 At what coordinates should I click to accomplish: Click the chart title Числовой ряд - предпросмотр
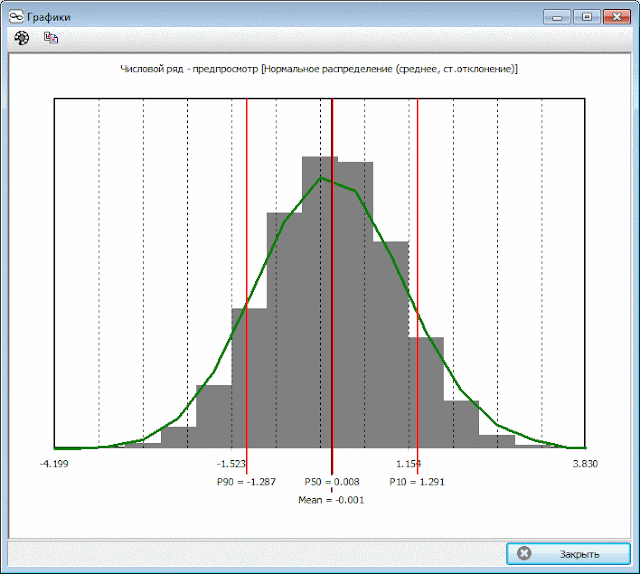[x=189, y=69]
